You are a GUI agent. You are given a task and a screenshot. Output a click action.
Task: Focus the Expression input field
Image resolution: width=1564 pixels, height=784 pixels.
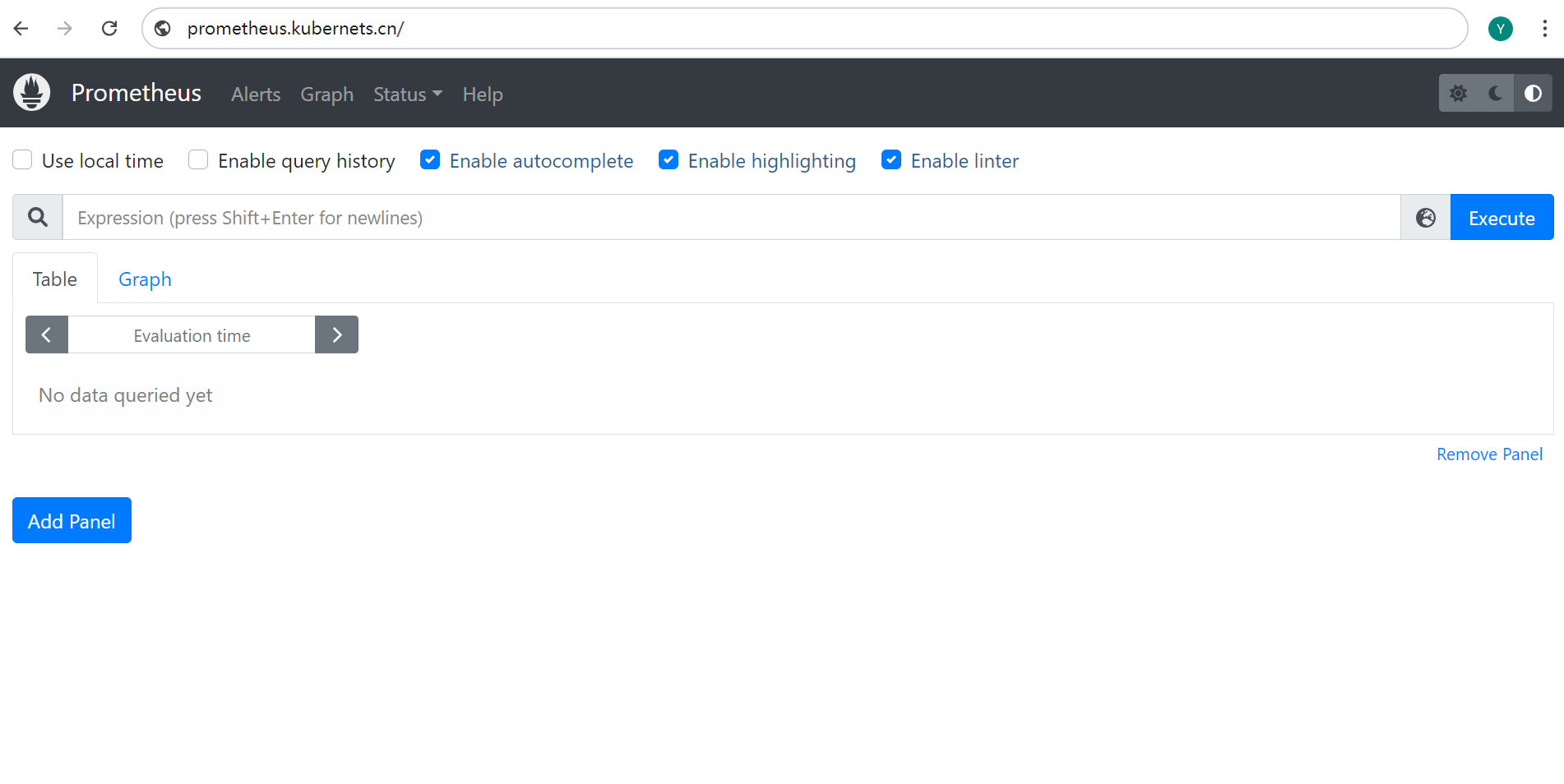(x=732, y=218)
